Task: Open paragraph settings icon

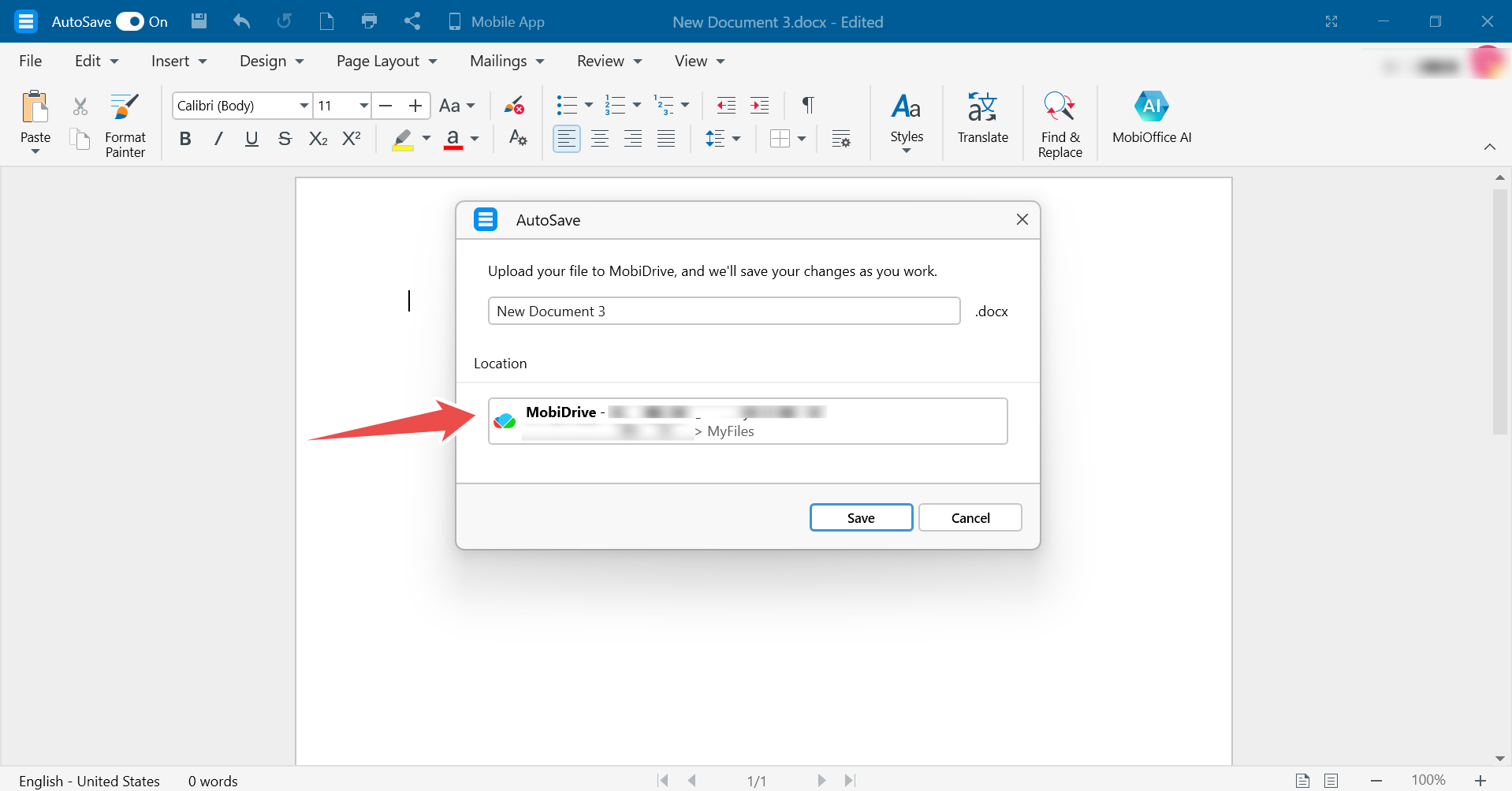Action: [x=841, y=139]
